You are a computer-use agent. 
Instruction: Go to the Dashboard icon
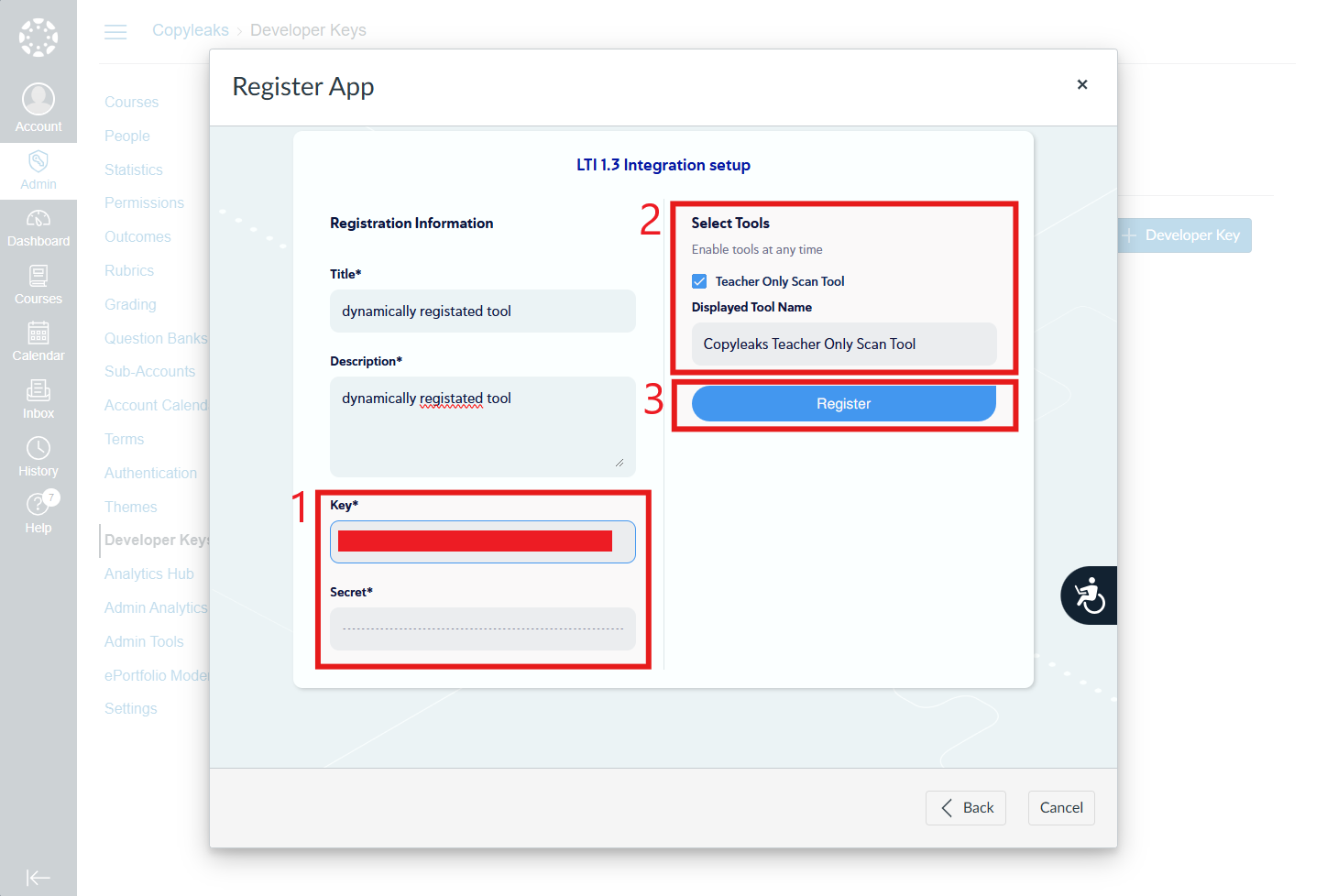(x=38, y=218)
